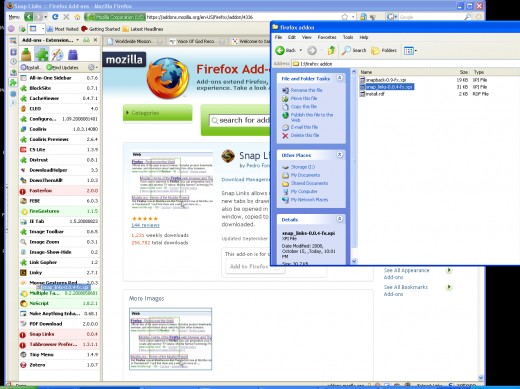This screenshot has width=520, height=389.
Task: Open My Computer in Other Places
Action: (300, 191)
